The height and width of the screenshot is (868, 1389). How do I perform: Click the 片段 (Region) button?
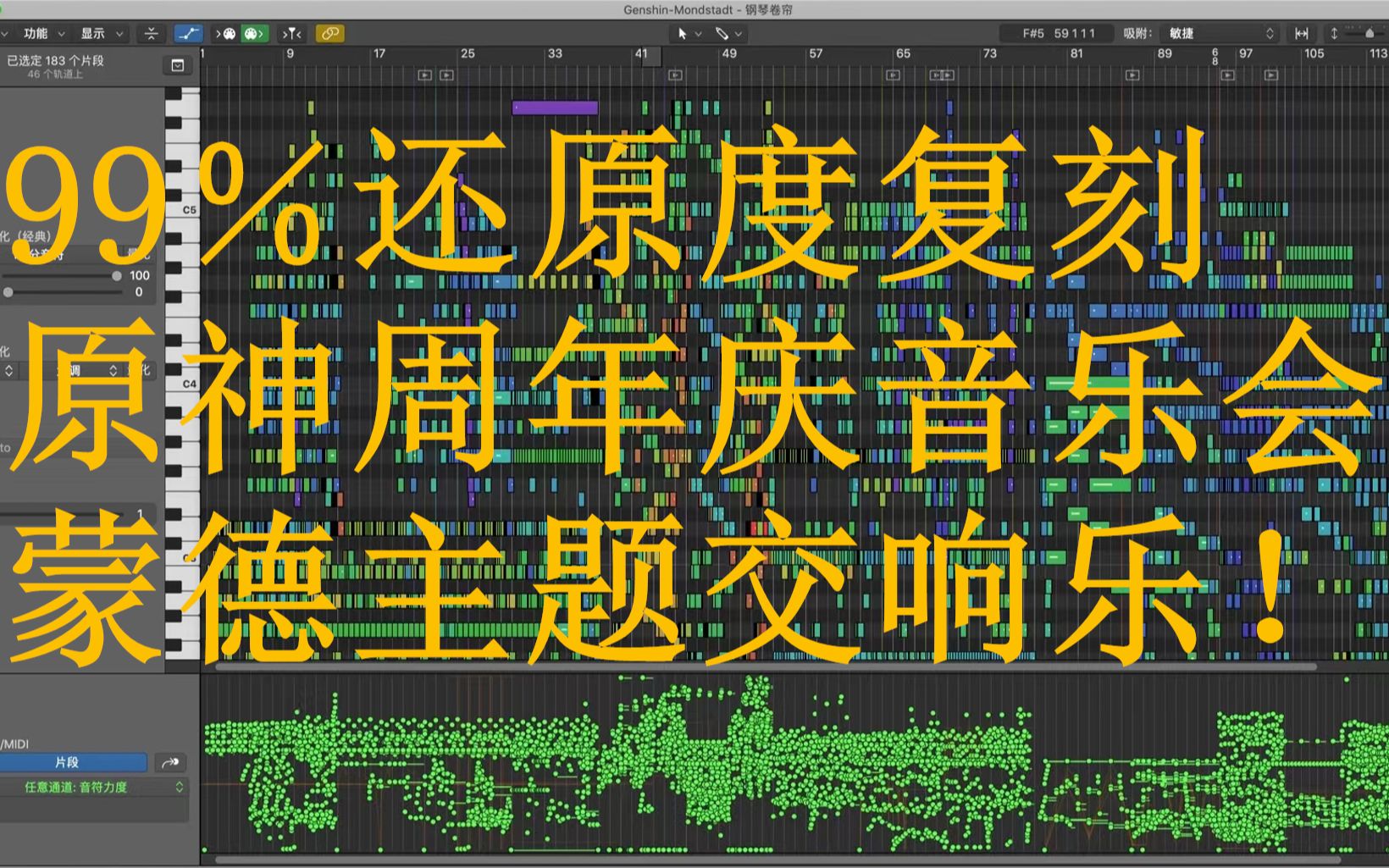(x=68, y=762)
